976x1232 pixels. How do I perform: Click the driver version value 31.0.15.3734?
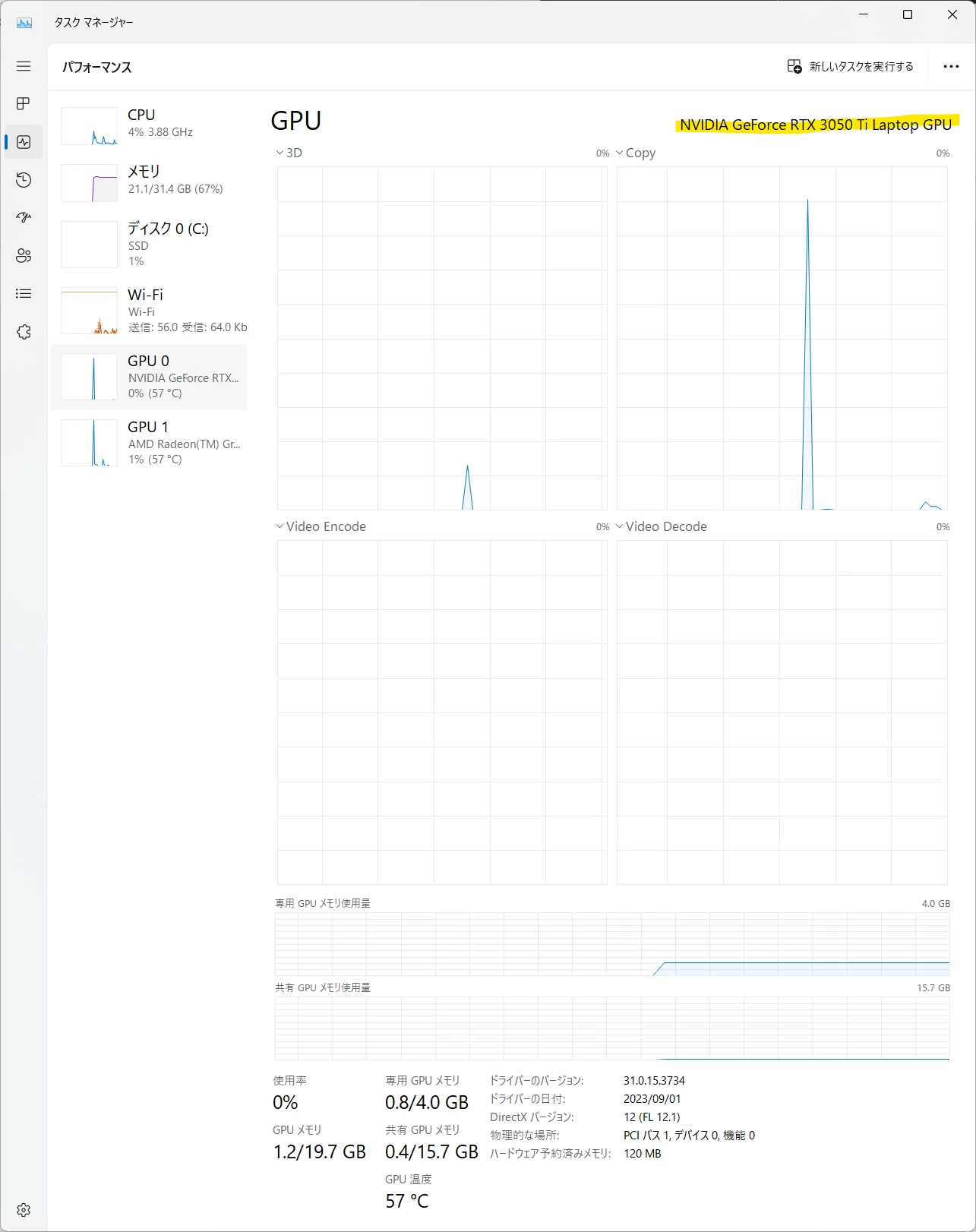[654, 1080]
